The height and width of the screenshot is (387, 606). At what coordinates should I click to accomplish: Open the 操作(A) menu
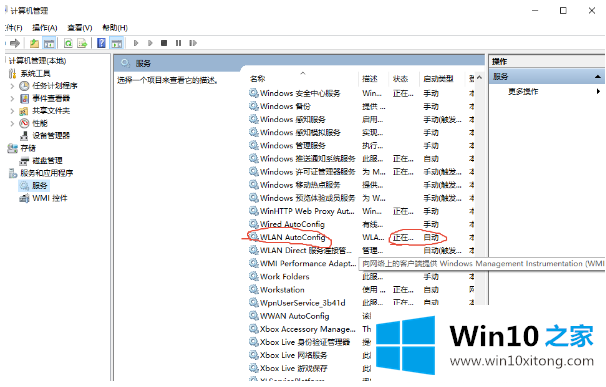tap(45, 27)
